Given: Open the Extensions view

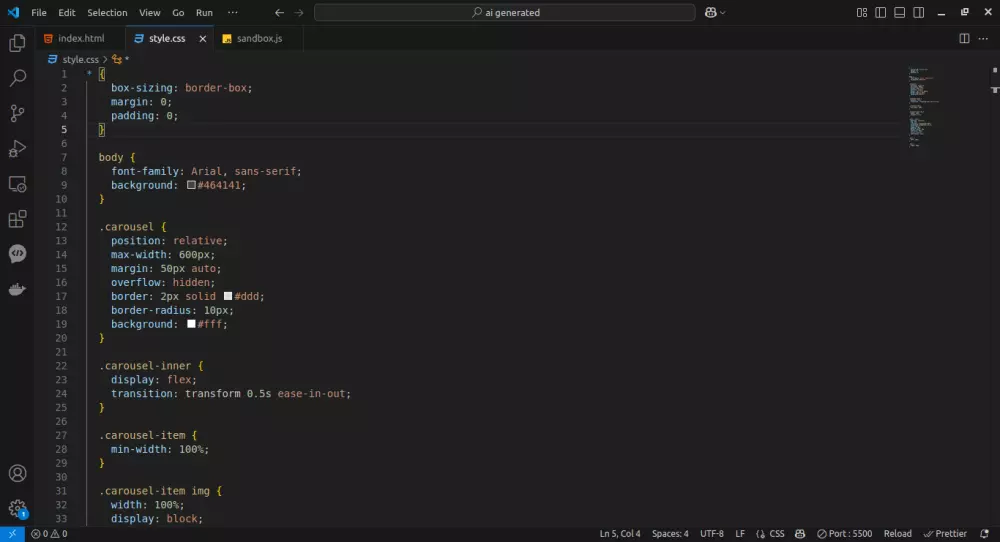Looking at the screenshot, I should 17,219.
